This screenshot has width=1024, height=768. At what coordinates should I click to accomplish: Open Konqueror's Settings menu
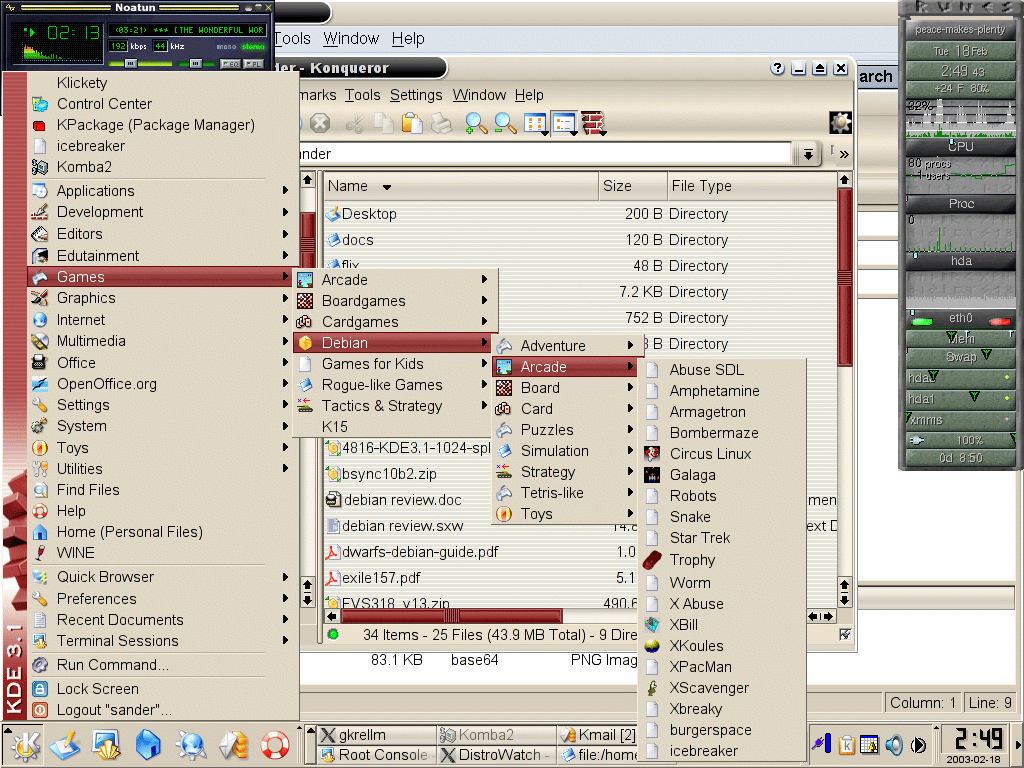416,95
